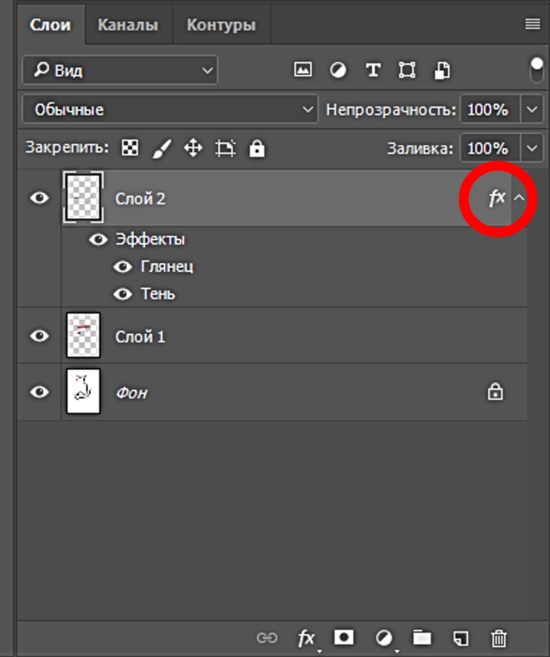The height and width of the screenshot is (657, 550).
Task: Toggle visibility of the Фон layer
Action: (39, 392)
